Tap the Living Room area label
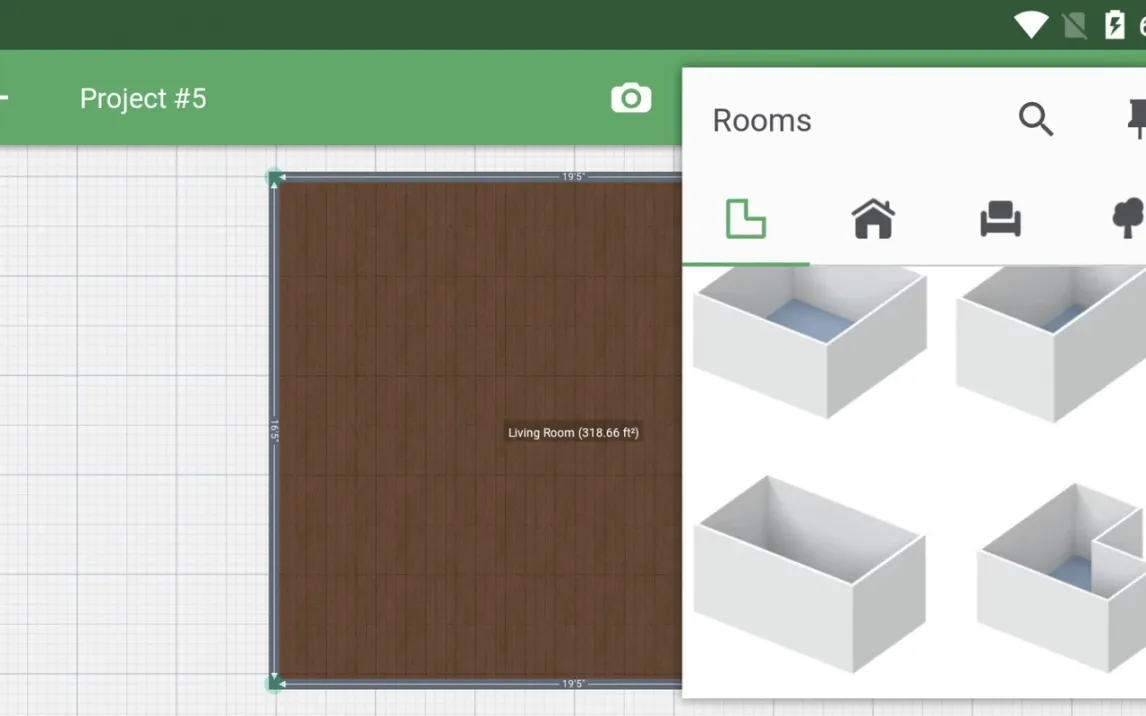Screen dimensions: 1146x716 tap(573, 433)
